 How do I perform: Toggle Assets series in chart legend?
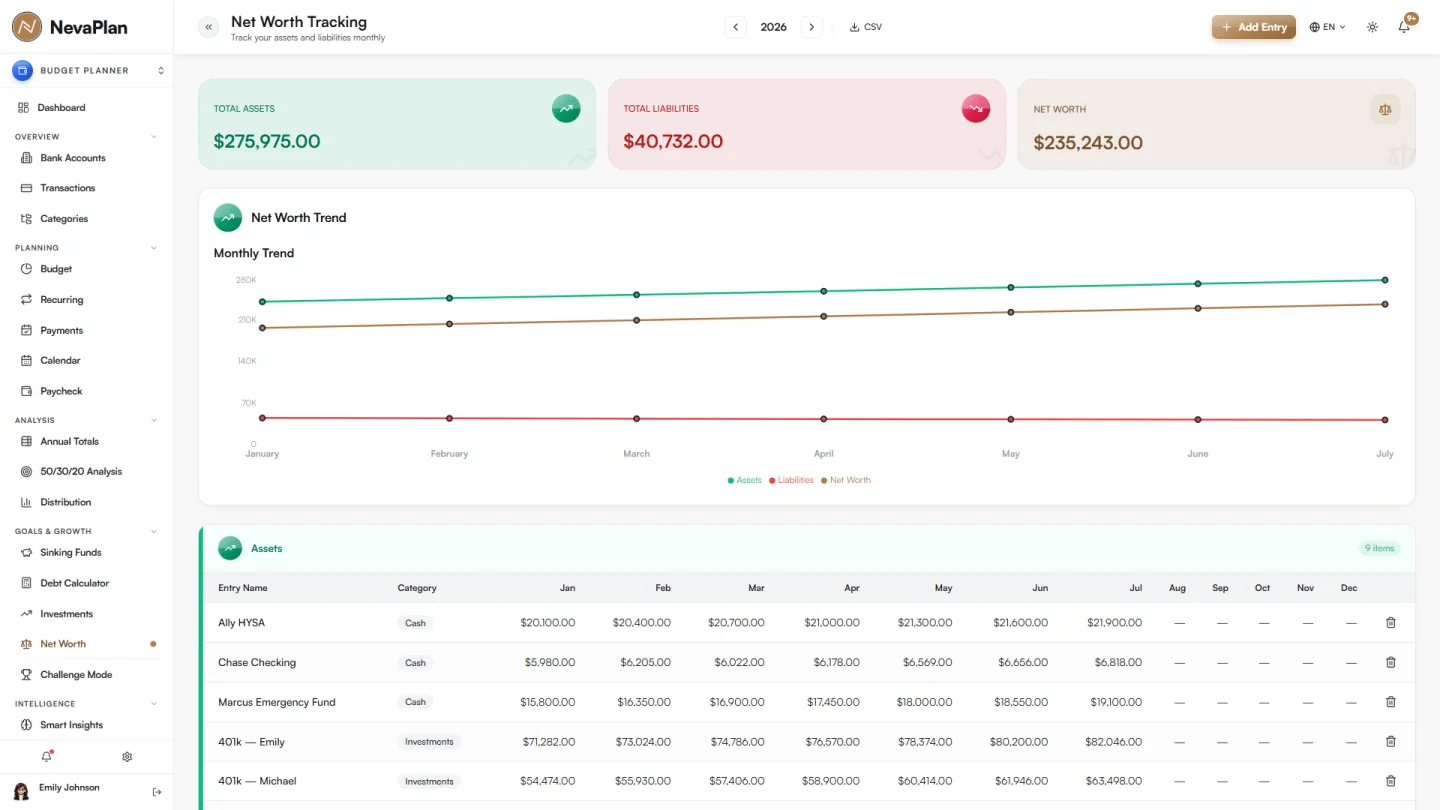[x=745, y=480]
